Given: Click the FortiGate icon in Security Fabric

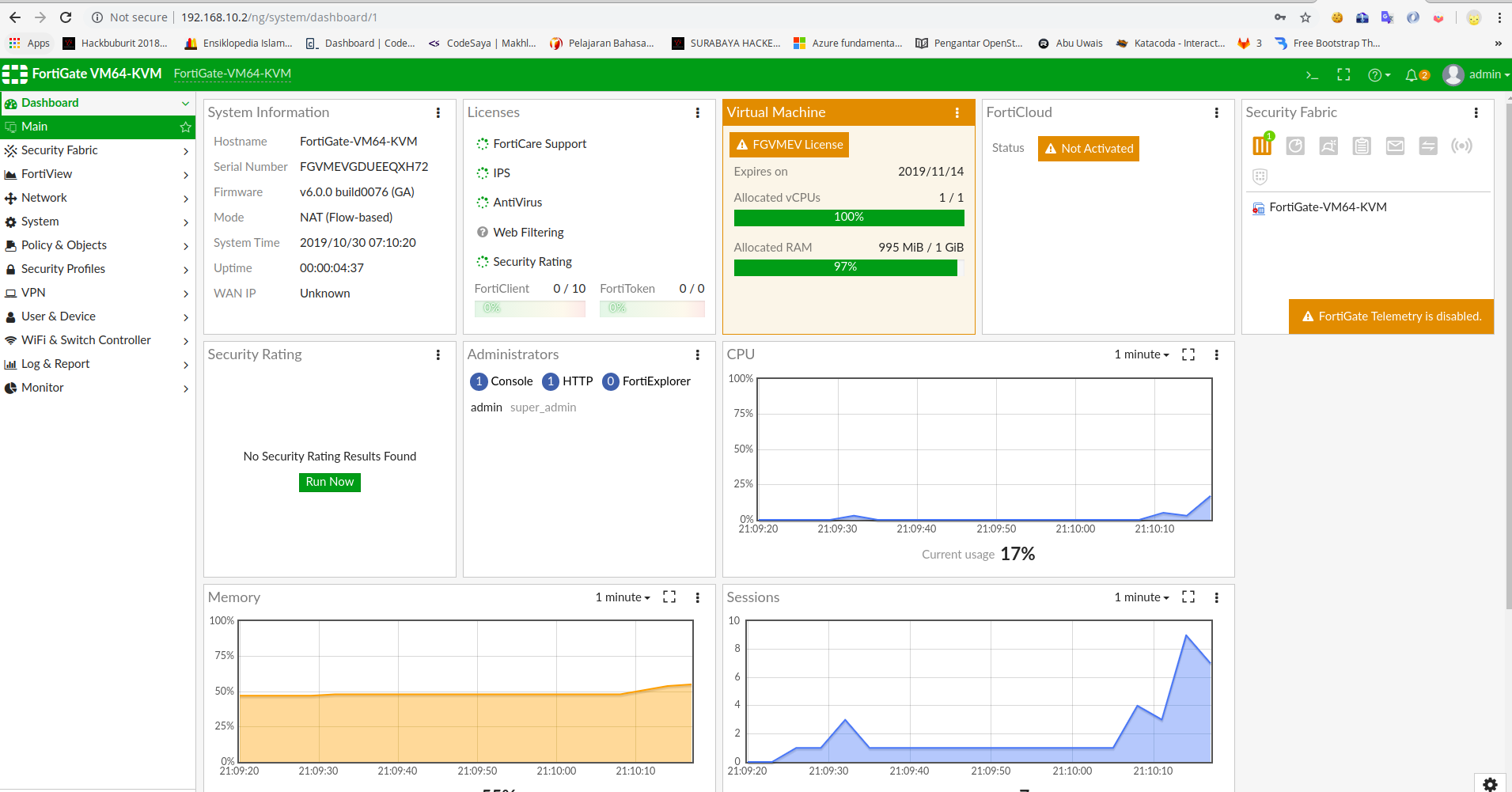Looking at the screenshot, I should tap(1262, 146).
